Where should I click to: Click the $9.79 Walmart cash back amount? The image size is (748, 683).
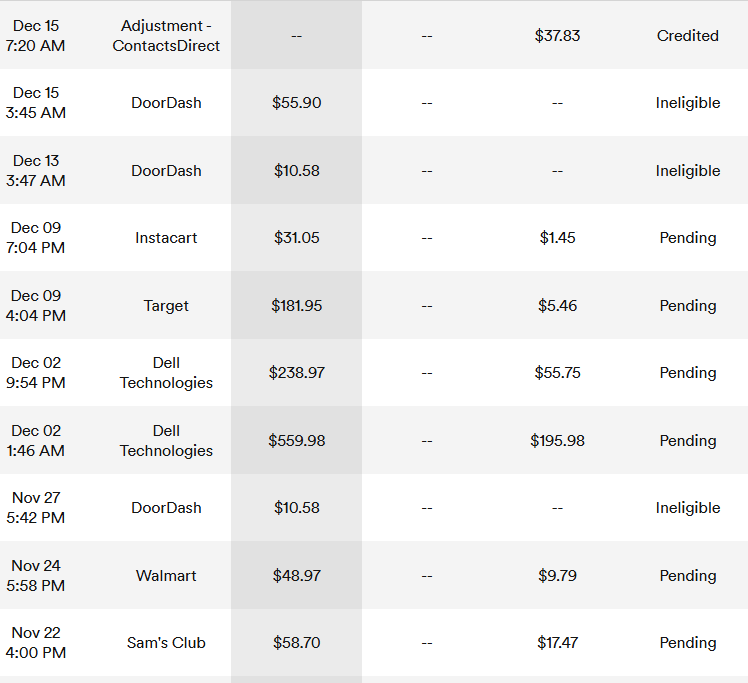click(557, 576)
